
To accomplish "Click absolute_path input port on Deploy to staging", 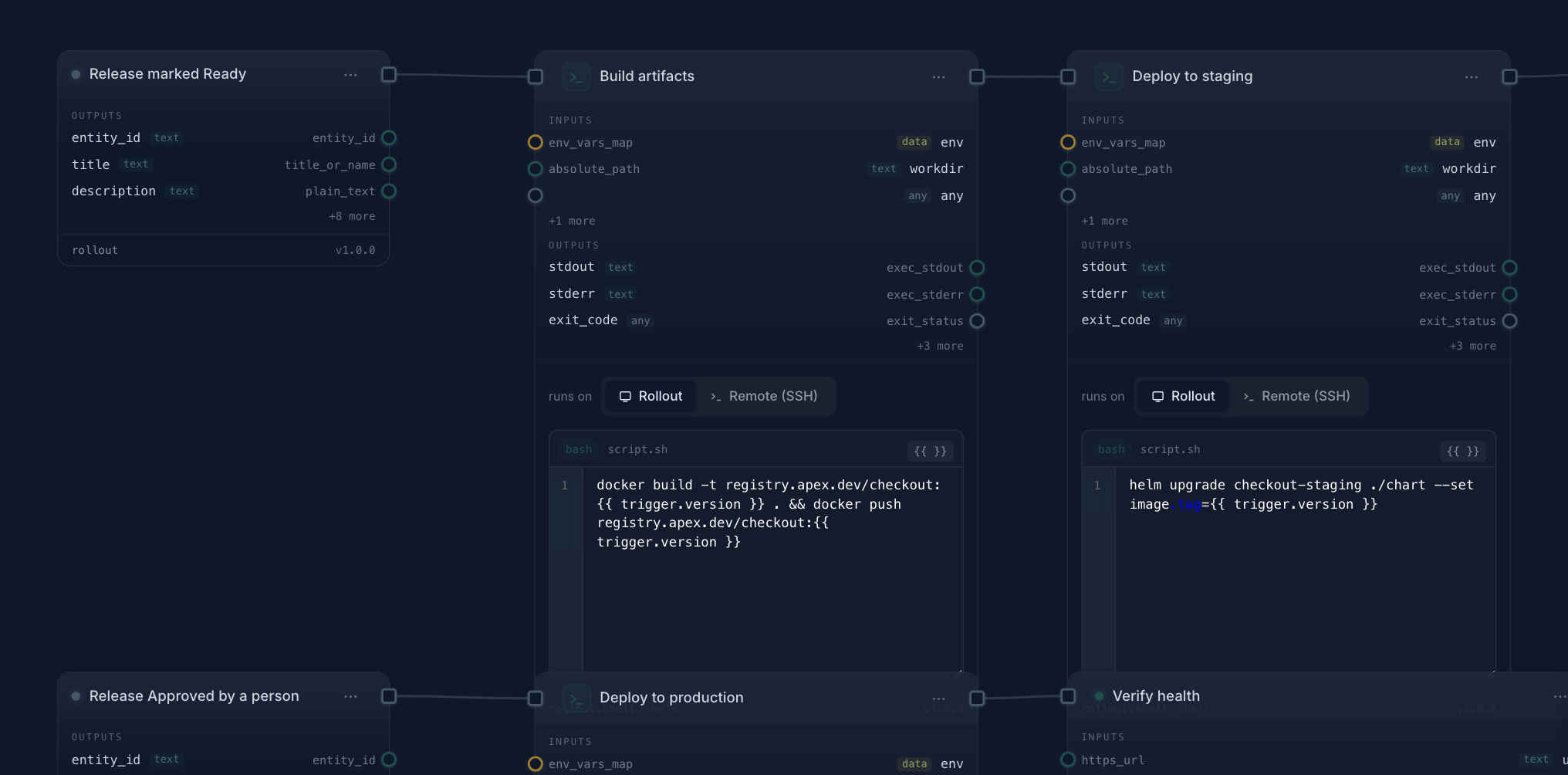I will (x=1068, y=169).
